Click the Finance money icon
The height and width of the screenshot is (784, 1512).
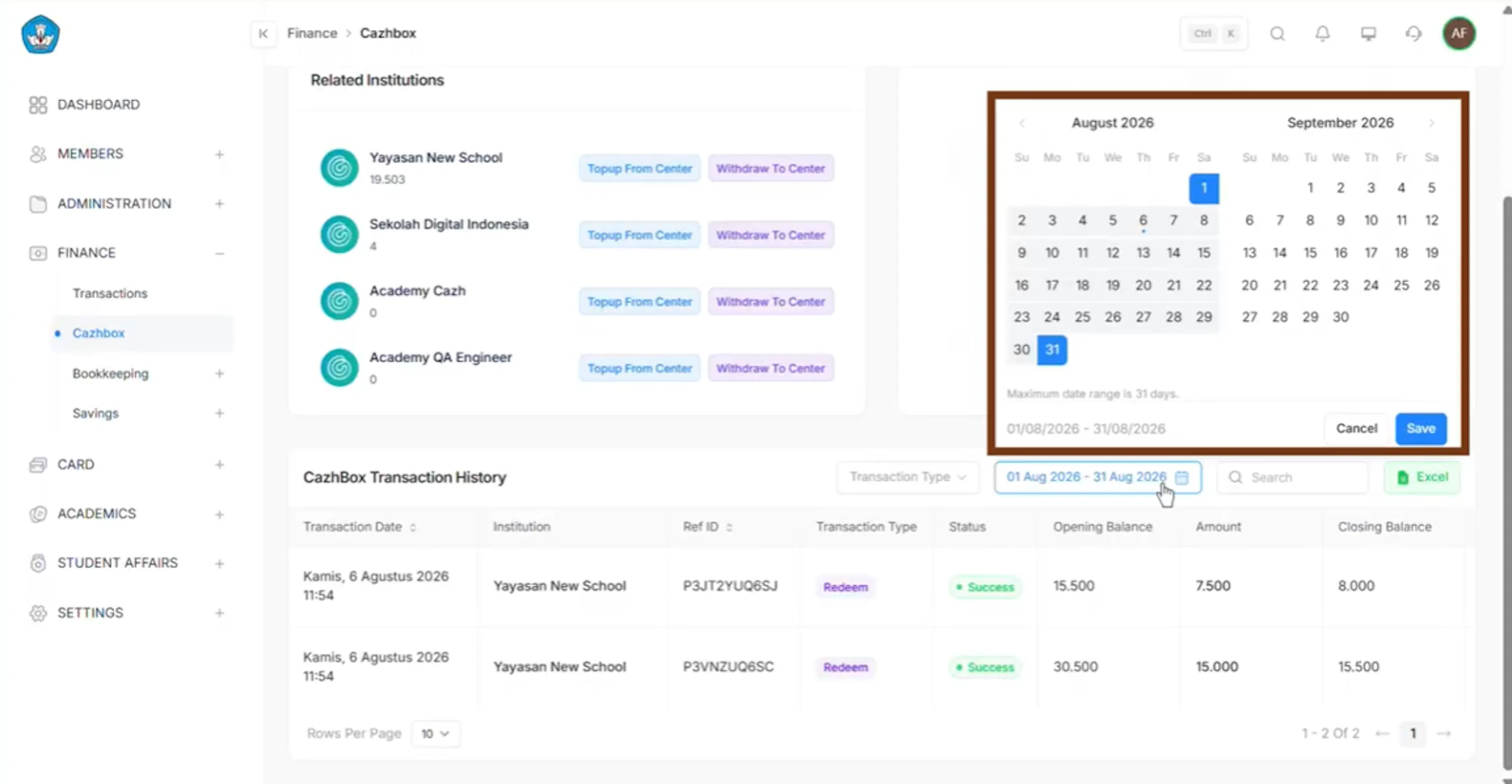point(37,253)
